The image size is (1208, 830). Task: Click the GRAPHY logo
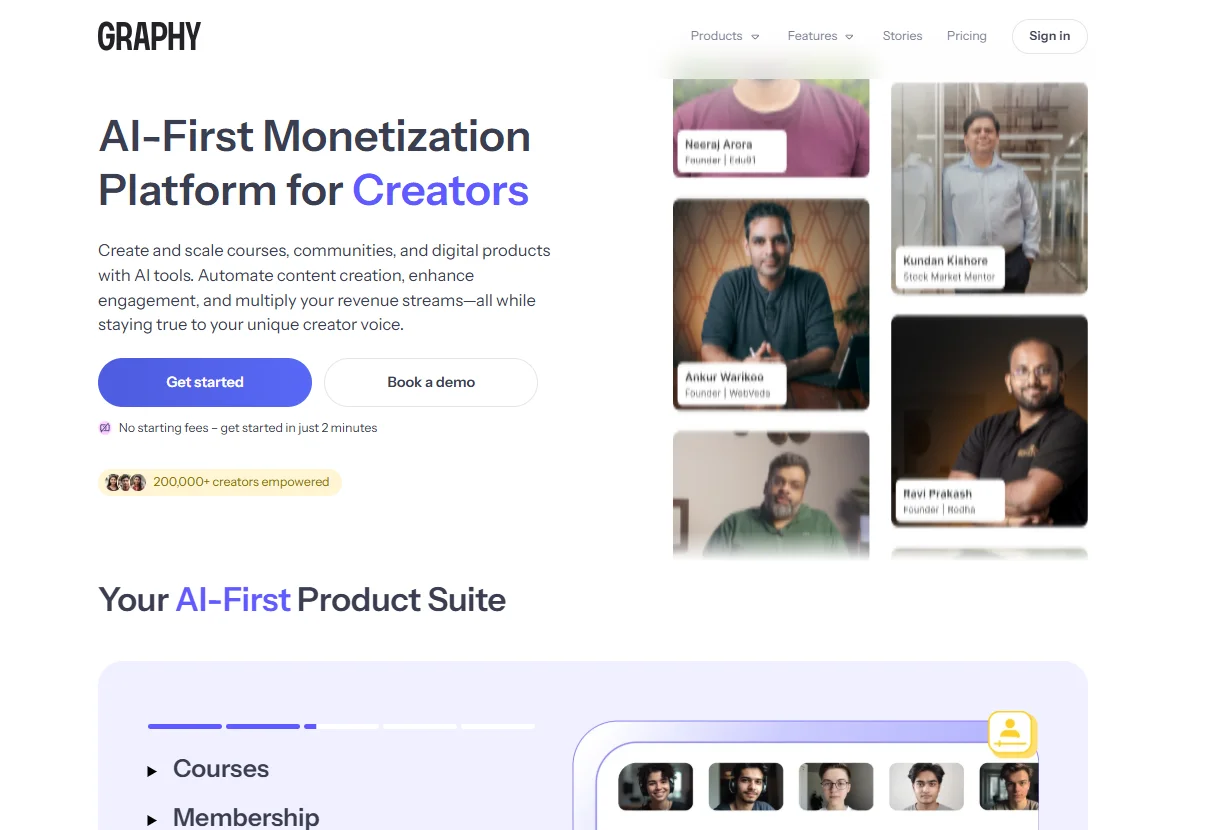pyautogui.click(x=149, y=36)
